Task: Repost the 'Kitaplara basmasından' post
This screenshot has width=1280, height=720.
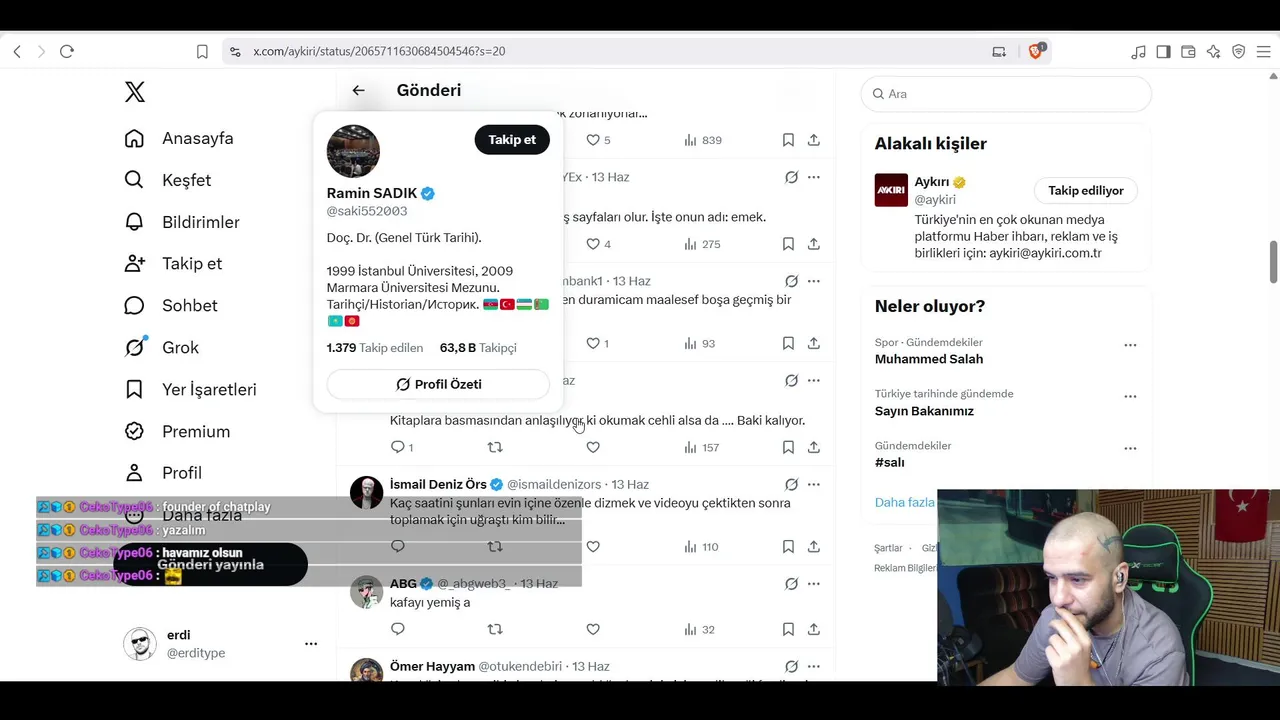Action: point(495,447)
